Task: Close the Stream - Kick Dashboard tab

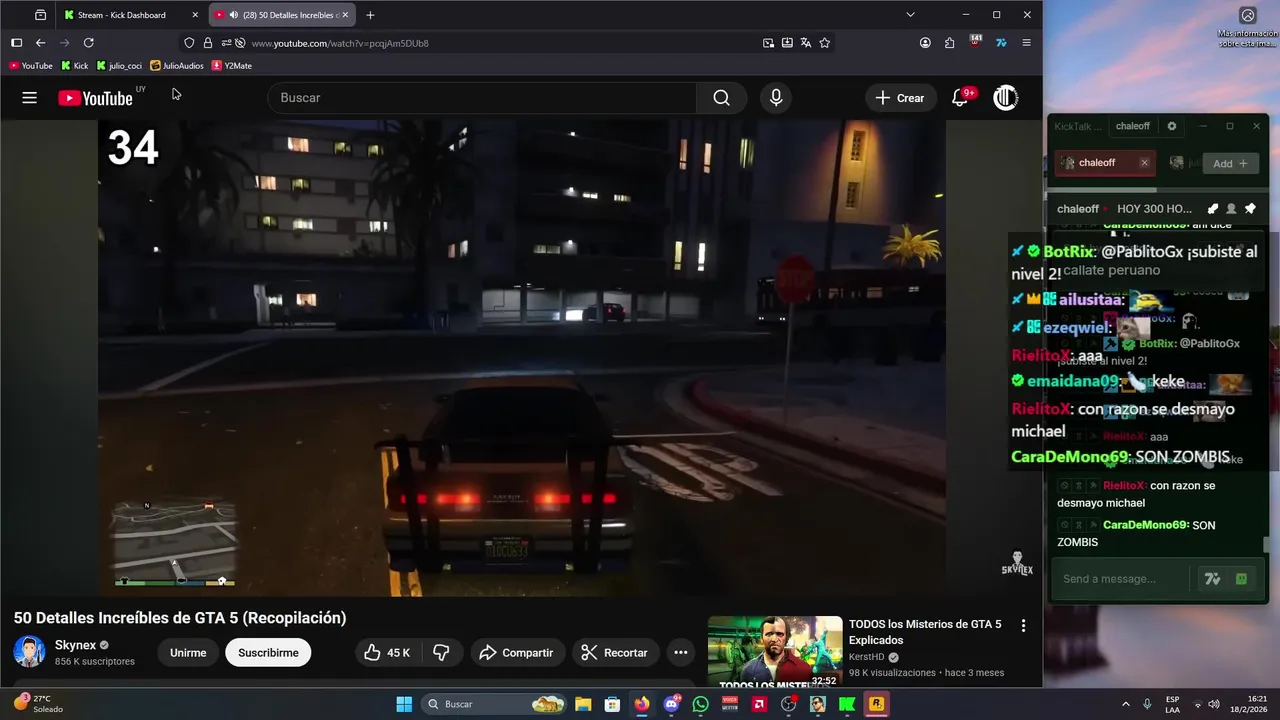Action: click(195, 15)
